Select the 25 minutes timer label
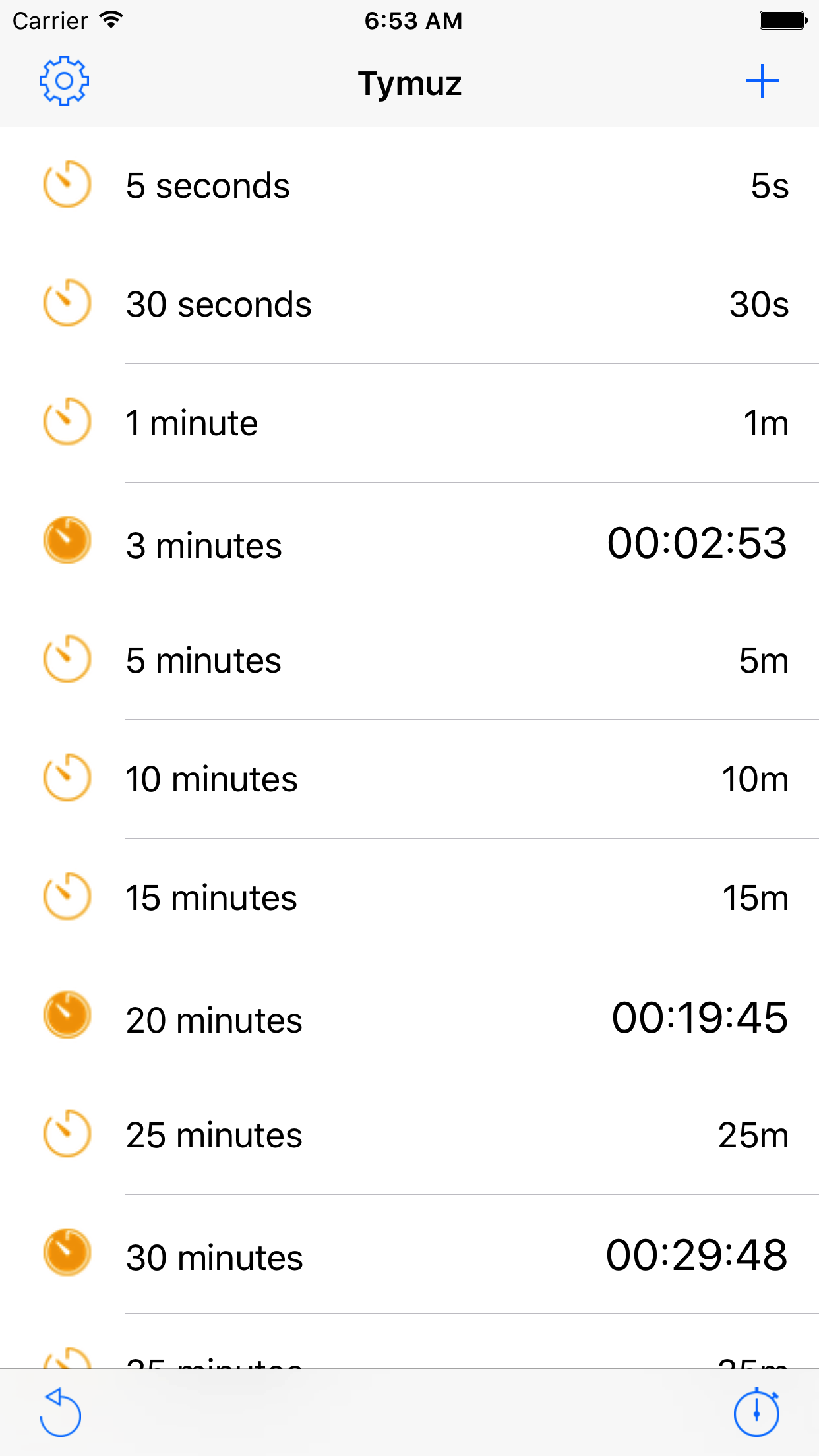 tap(214, 1135)
